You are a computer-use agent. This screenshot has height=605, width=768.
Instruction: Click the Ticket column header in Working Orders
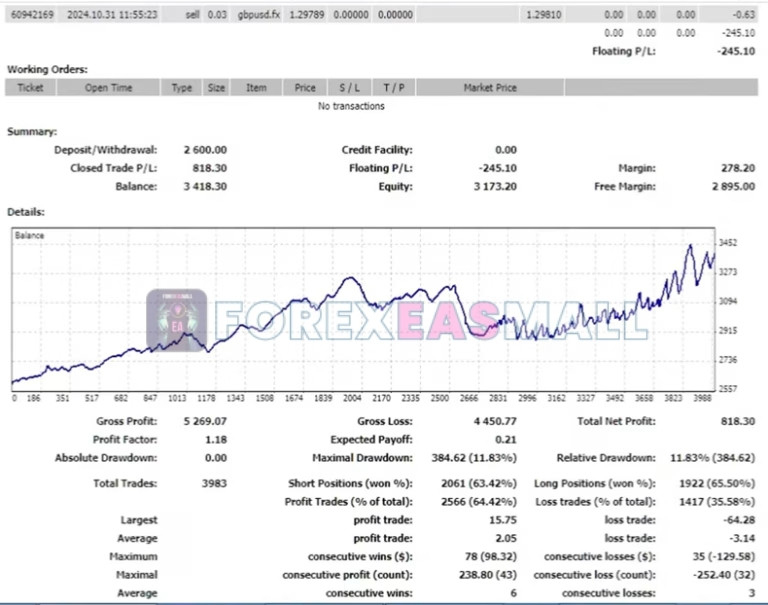click(30, 88)
